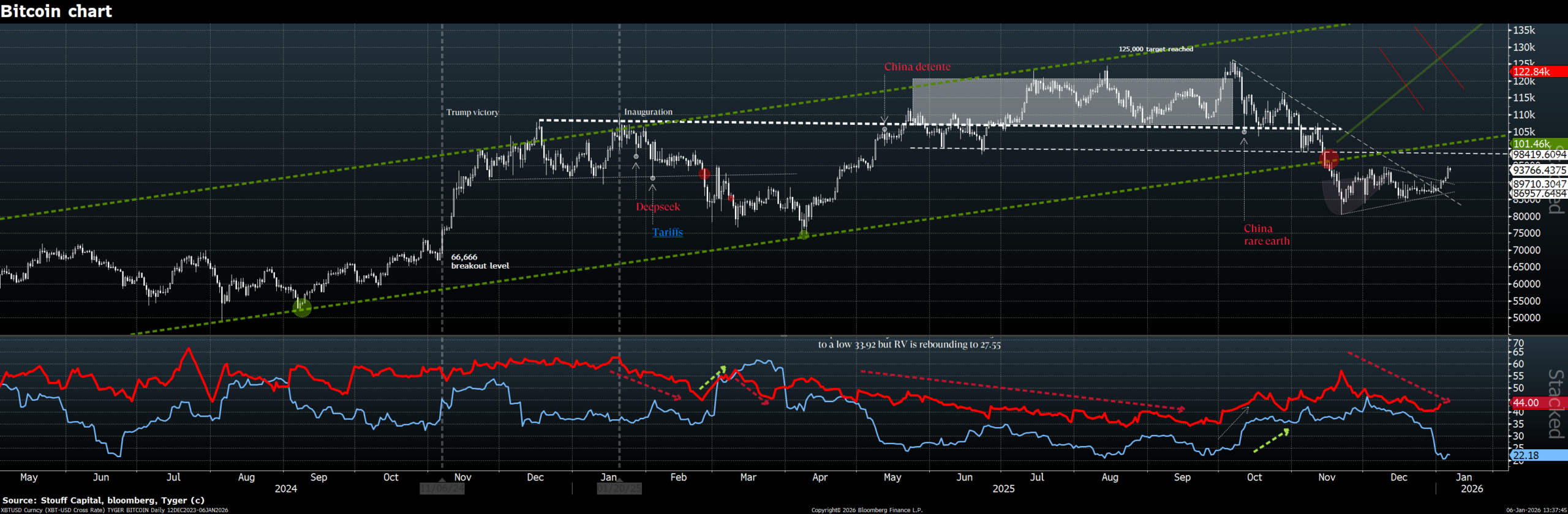Viewport: 1568px width, 514px height.
Task: Click the 125,000 target reached annotation
Action: tap(1156, 49)
